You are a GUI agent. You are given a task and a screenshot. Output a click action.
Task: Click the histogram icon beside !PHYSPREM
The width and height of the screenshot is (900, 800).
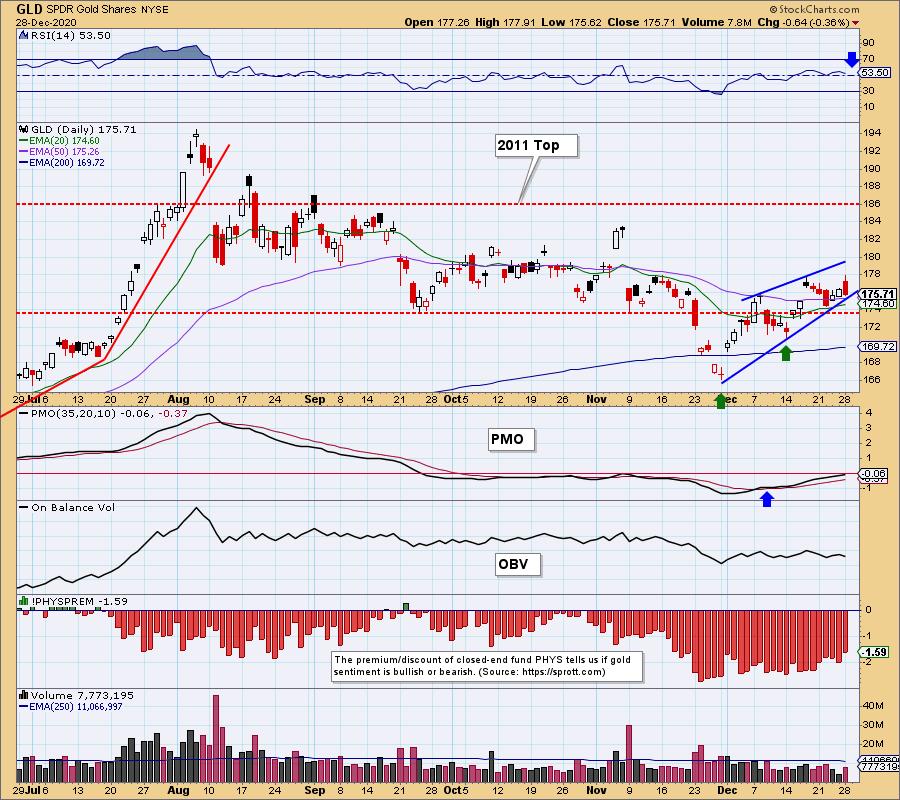[24, 601]
